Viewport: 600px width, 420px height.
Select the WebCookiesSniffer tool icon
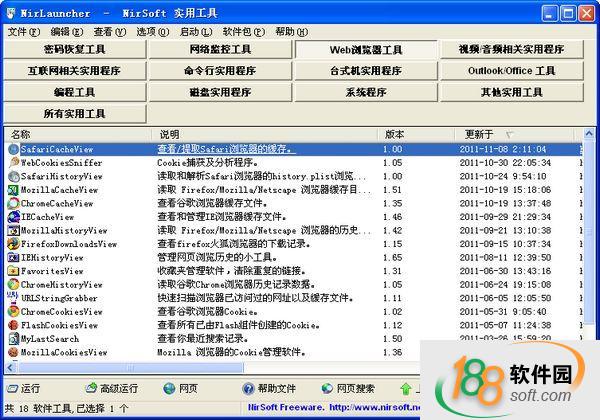pyautogui.click(x=13, y=162)
